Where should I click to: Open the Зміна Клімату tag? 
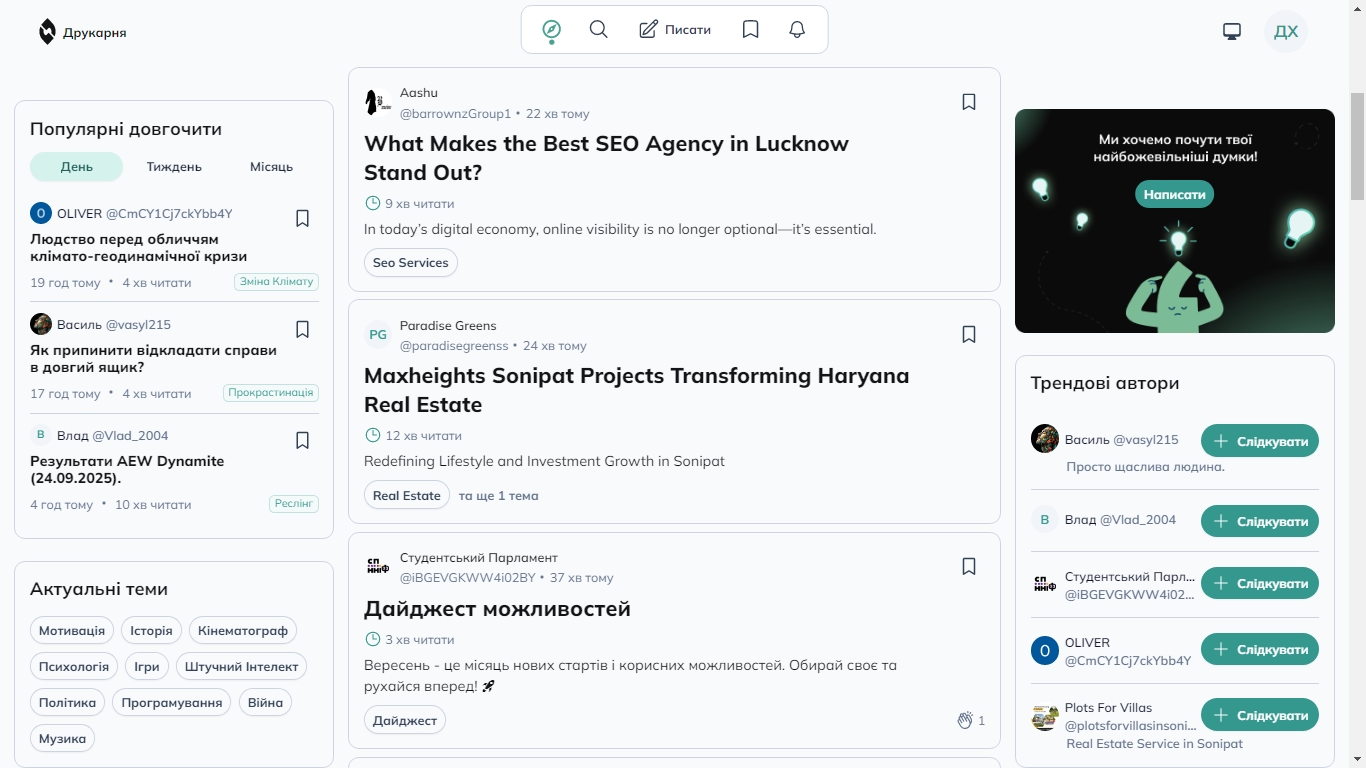(277, 282)
